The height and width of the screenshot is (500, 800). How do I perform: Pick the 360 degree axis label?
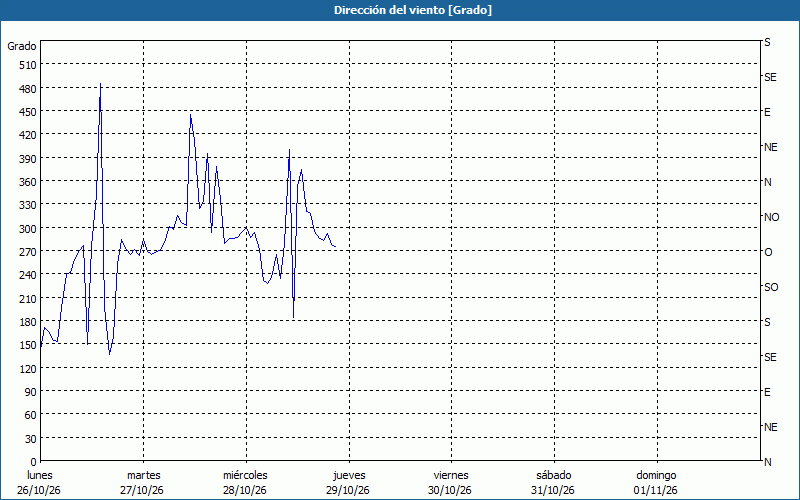click(28, 182)
